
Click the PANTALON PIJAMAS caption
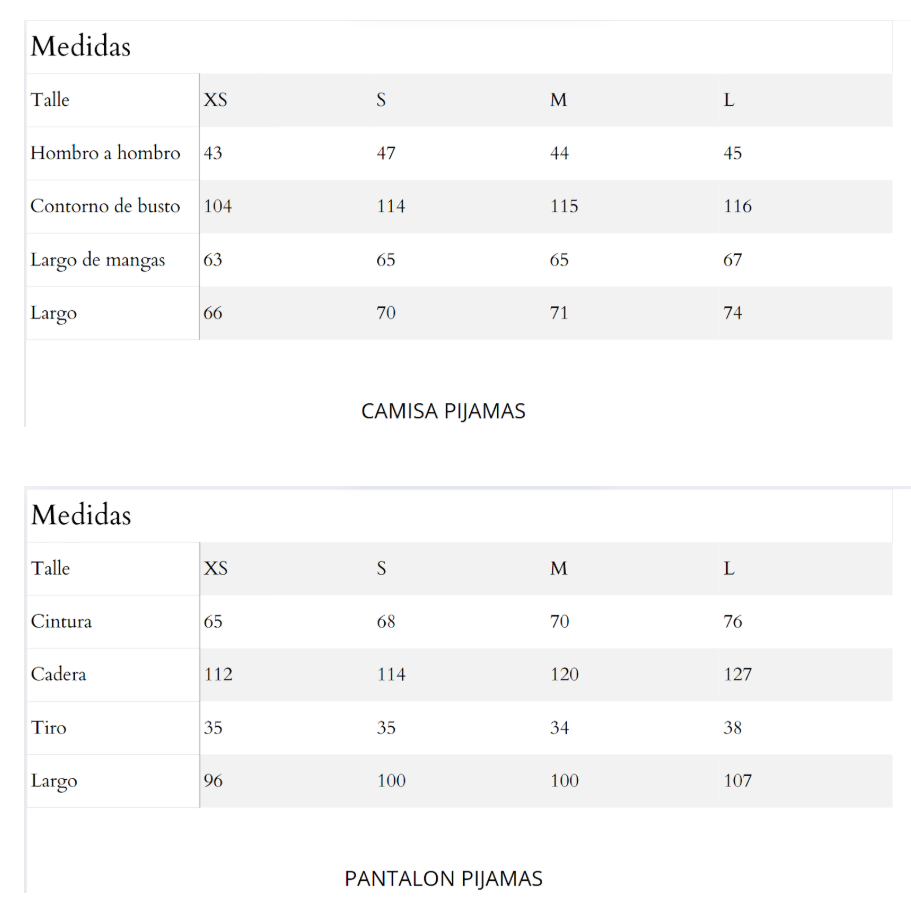[443, 879]
